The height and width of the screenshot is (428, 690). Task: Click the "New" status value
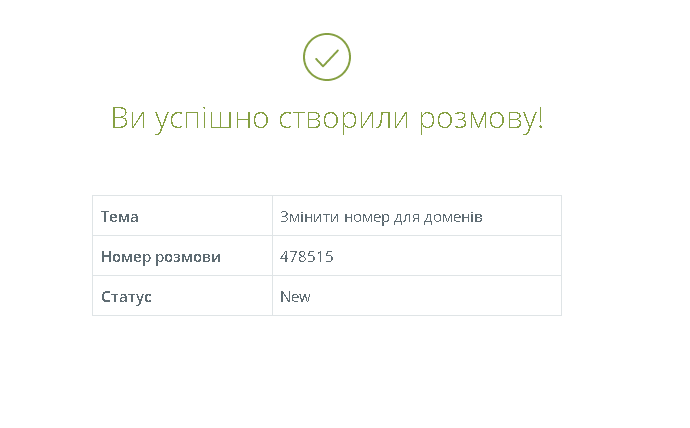click(x=295, y=296)
